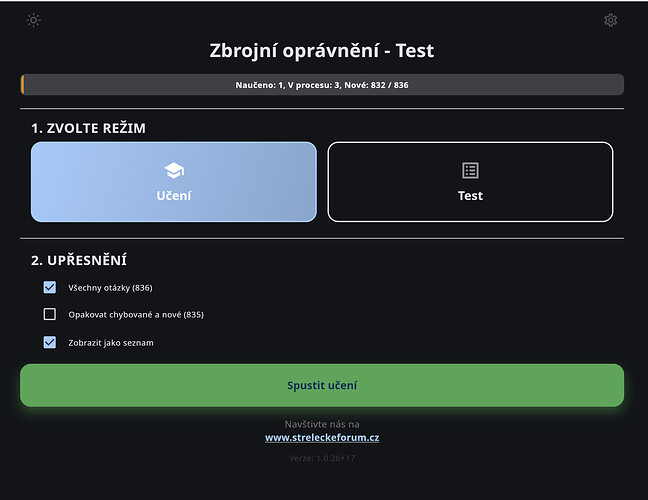
Task: Click the "Verze: 1.0.26+17" version text
Action: coord(322,459)
